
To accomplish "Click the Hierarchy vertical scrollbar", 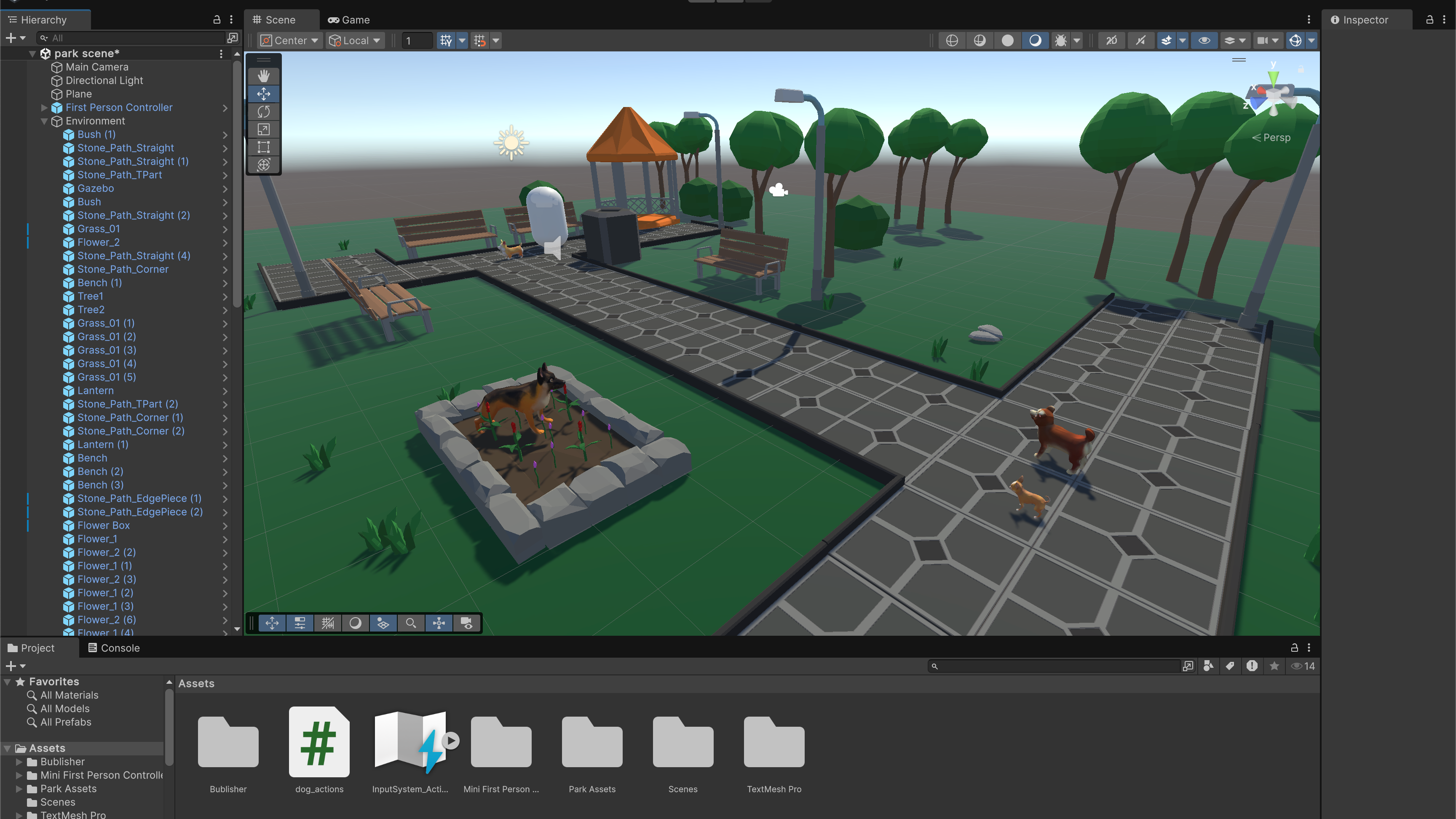I will [237, 184].
